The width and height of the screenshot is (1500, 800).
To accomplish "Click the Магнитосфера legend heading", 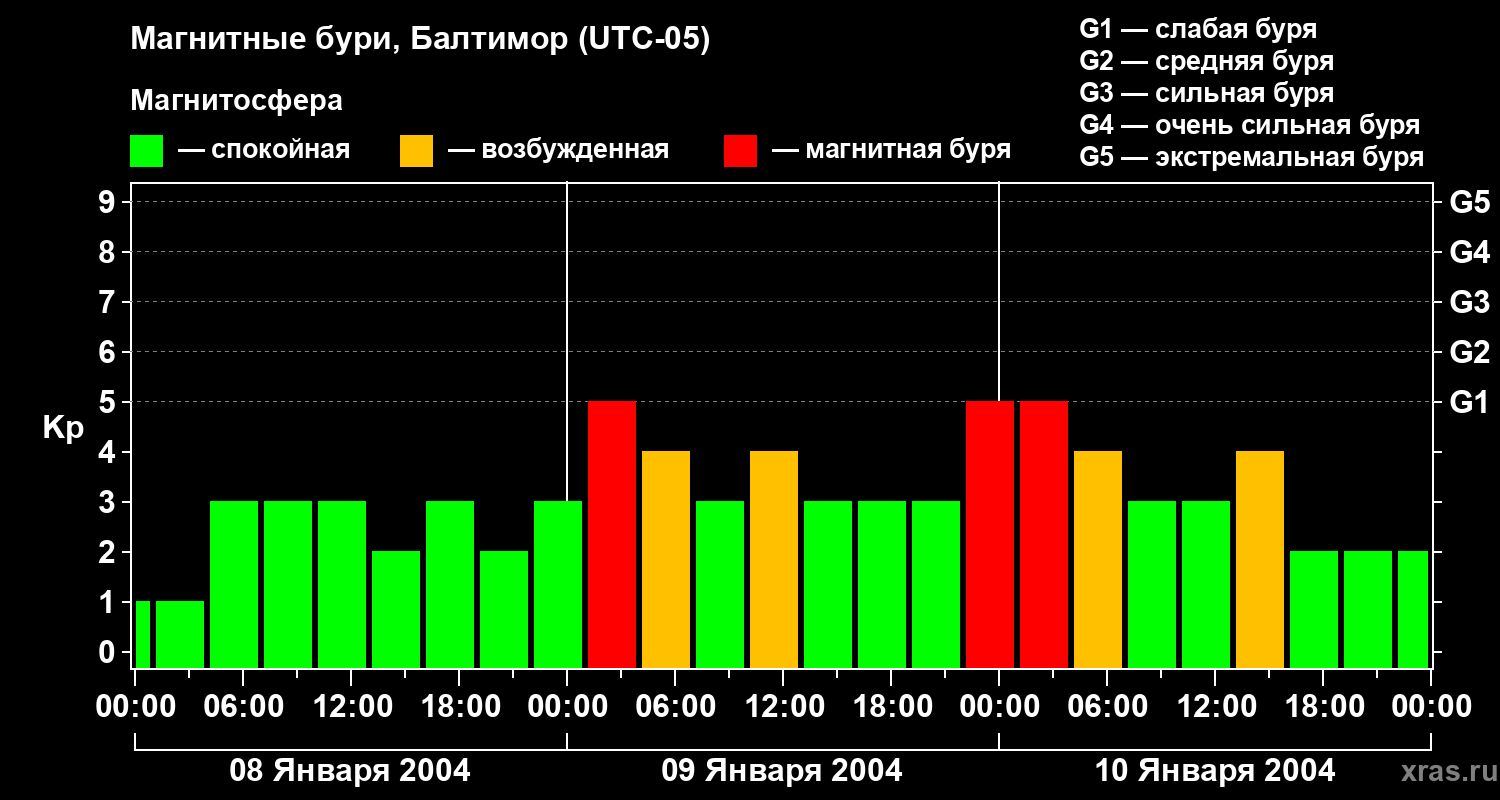I will pyautogui.click(x=237, y=101).
